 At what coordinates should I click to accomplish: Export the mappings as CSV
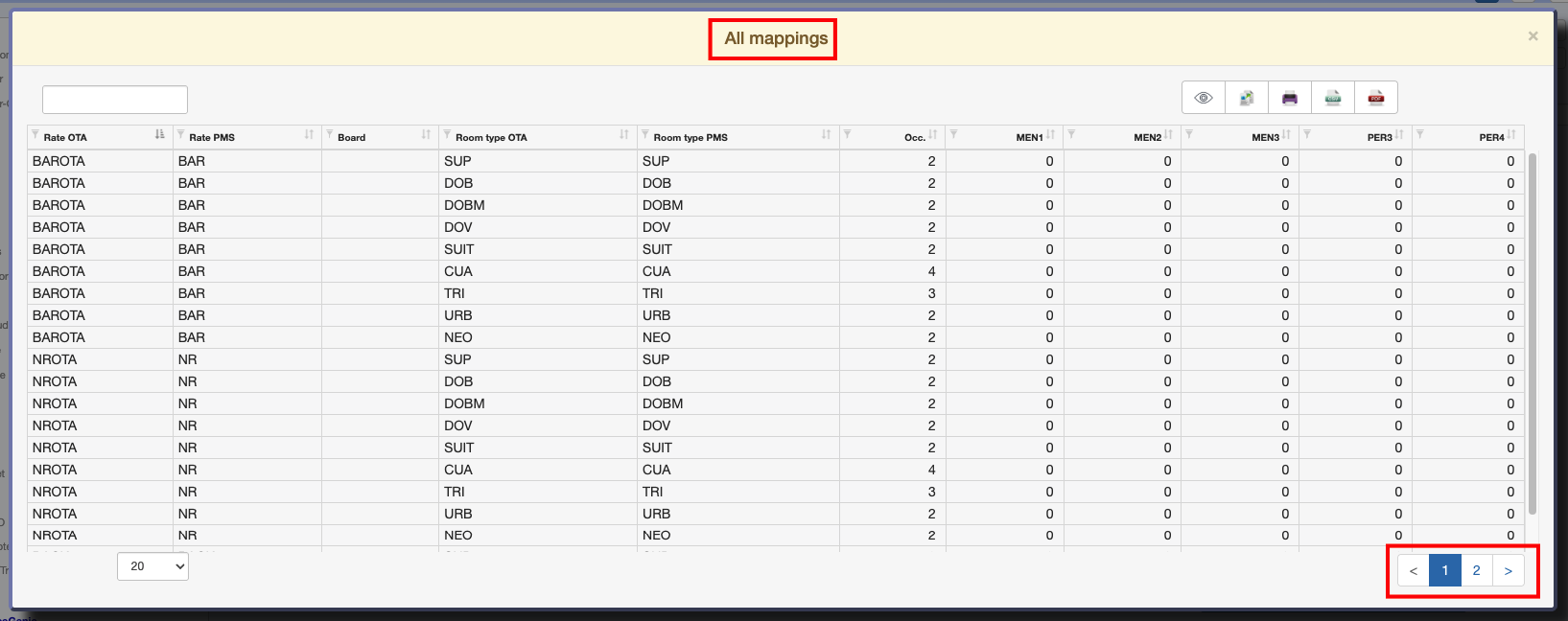pos(1333,98)
